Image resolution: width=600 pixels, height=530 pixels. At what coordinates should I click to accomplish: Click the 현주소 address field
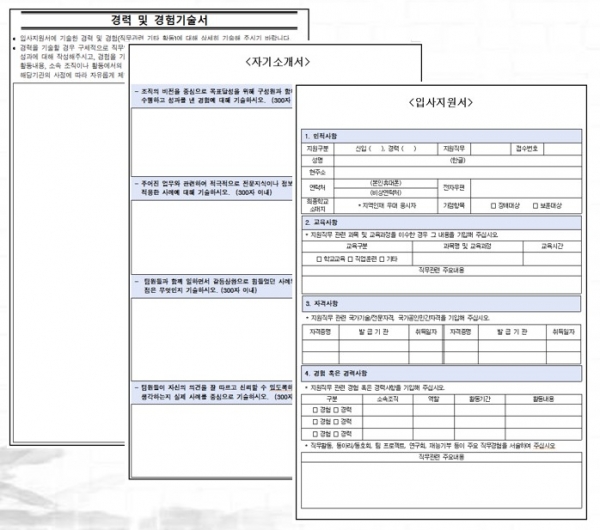point(457,173)
